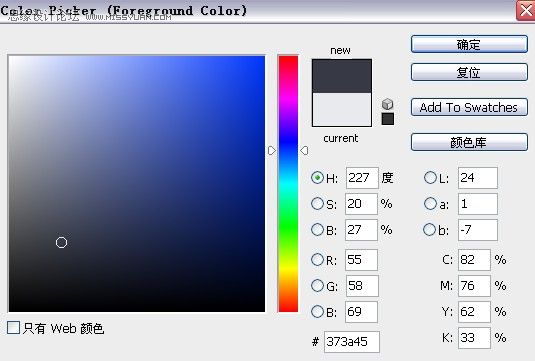Enable the 只有 Web 颜色 checkbox

pos(13,328)
